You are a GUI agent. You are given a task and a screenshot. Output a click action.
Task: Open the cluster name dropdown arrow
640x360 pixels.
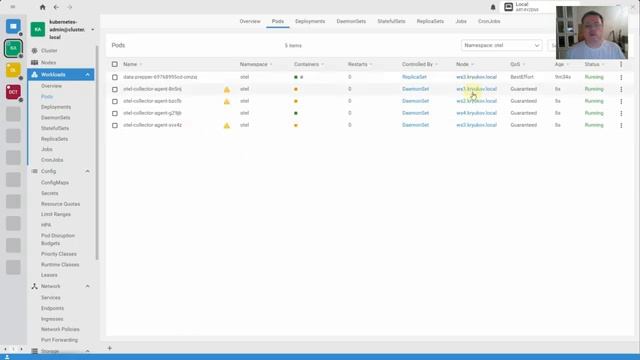pos(93,29)
